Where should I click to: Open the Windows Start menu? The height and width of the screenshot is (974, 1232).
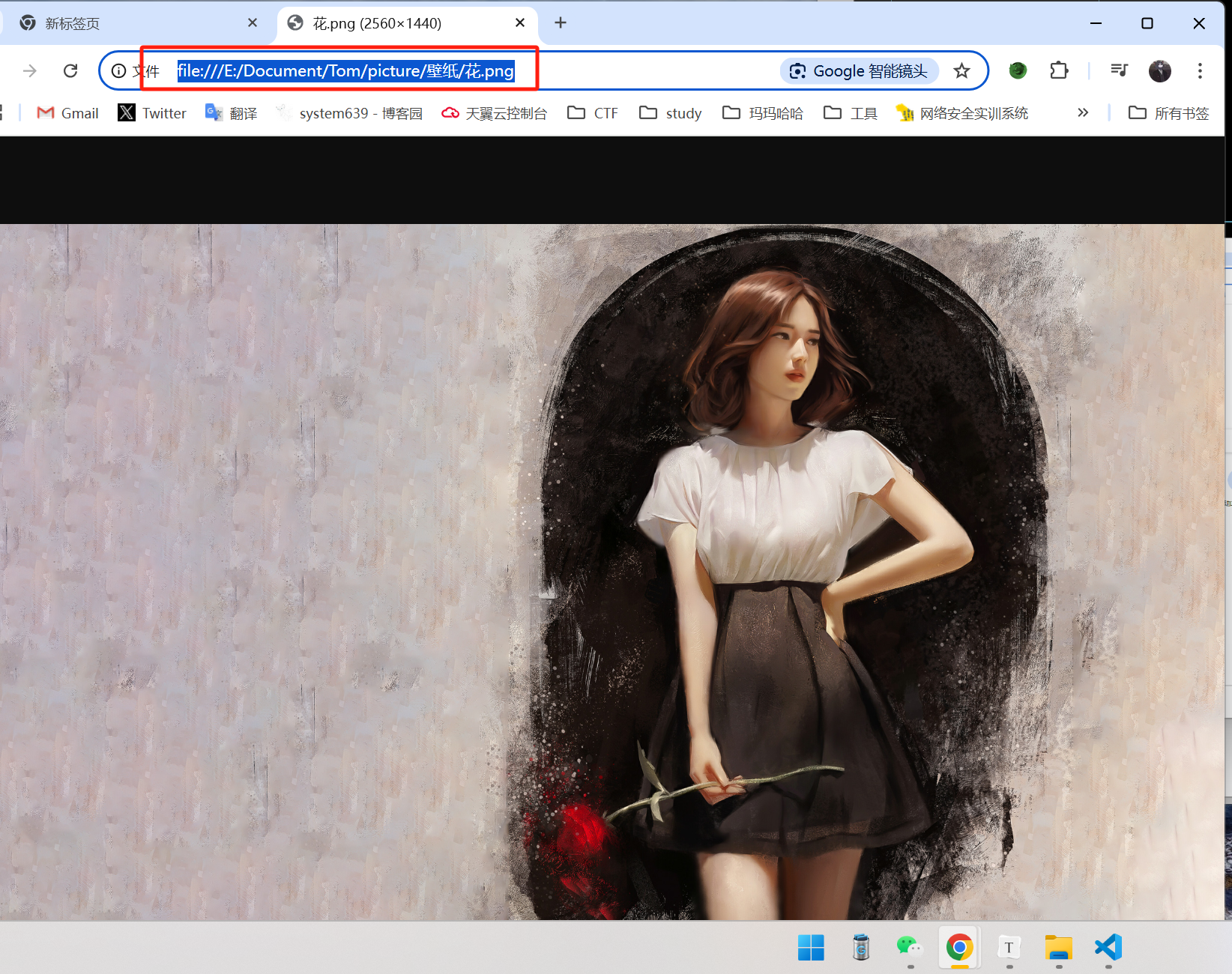pos(811,948)
